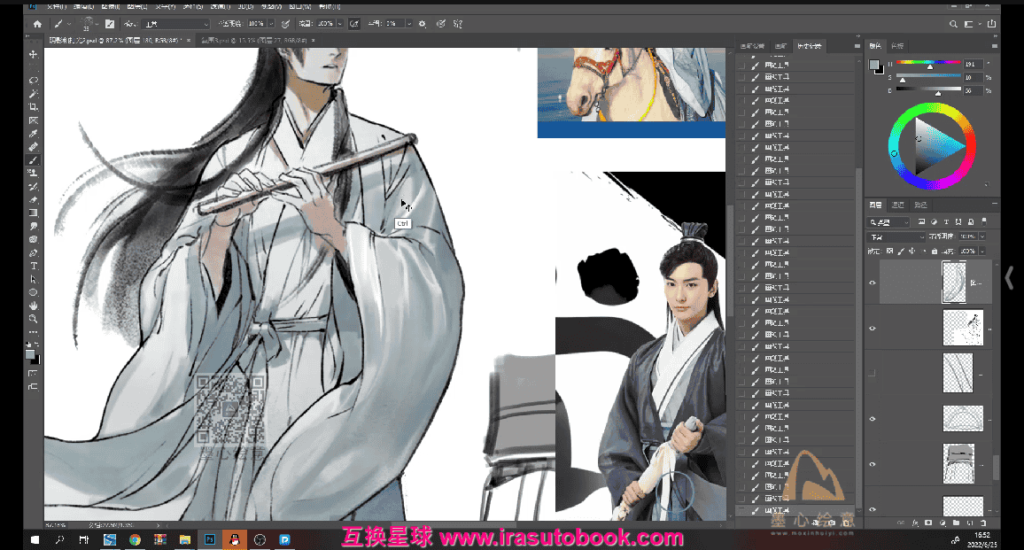Switch to the History (历史记录) tab
The width and height of the screenshot is (1024, 550).
point(809,46)
